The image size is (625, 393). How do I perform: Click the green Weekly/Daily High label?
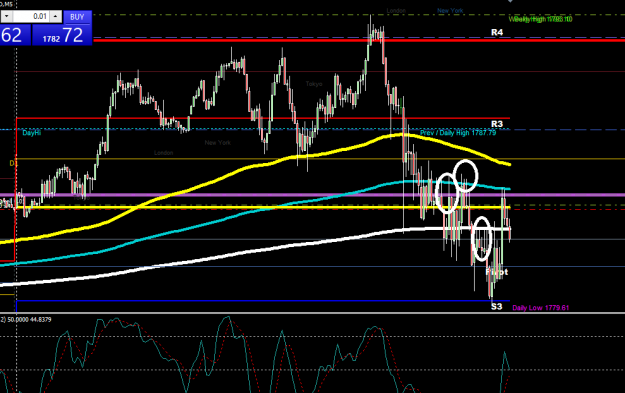coord(540,19)
